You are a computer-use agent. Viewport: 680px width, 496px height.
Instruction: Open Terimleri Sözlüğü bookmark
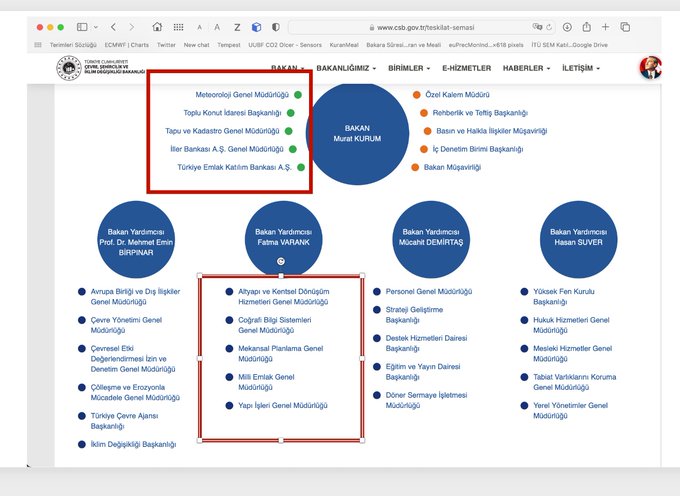tap(73, 45)
